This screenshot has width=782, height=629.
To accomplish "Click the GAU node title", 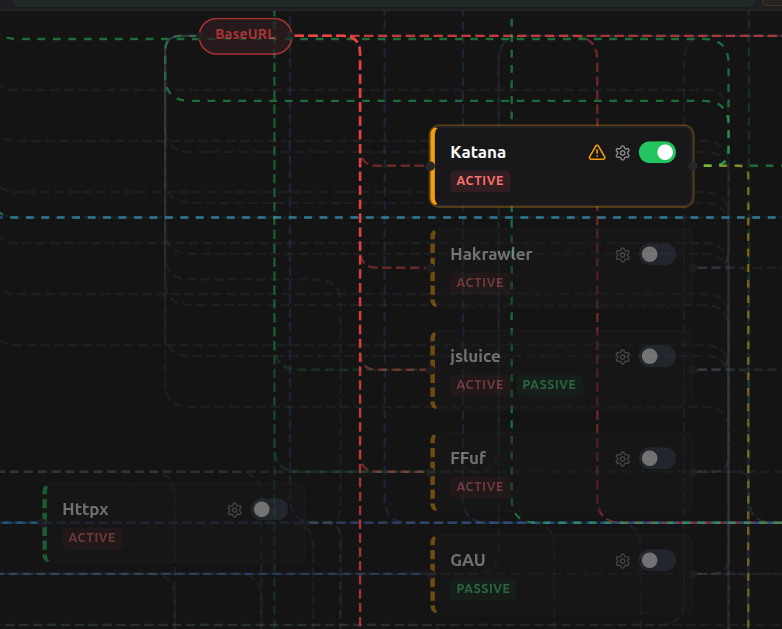I will coord(467,560).
